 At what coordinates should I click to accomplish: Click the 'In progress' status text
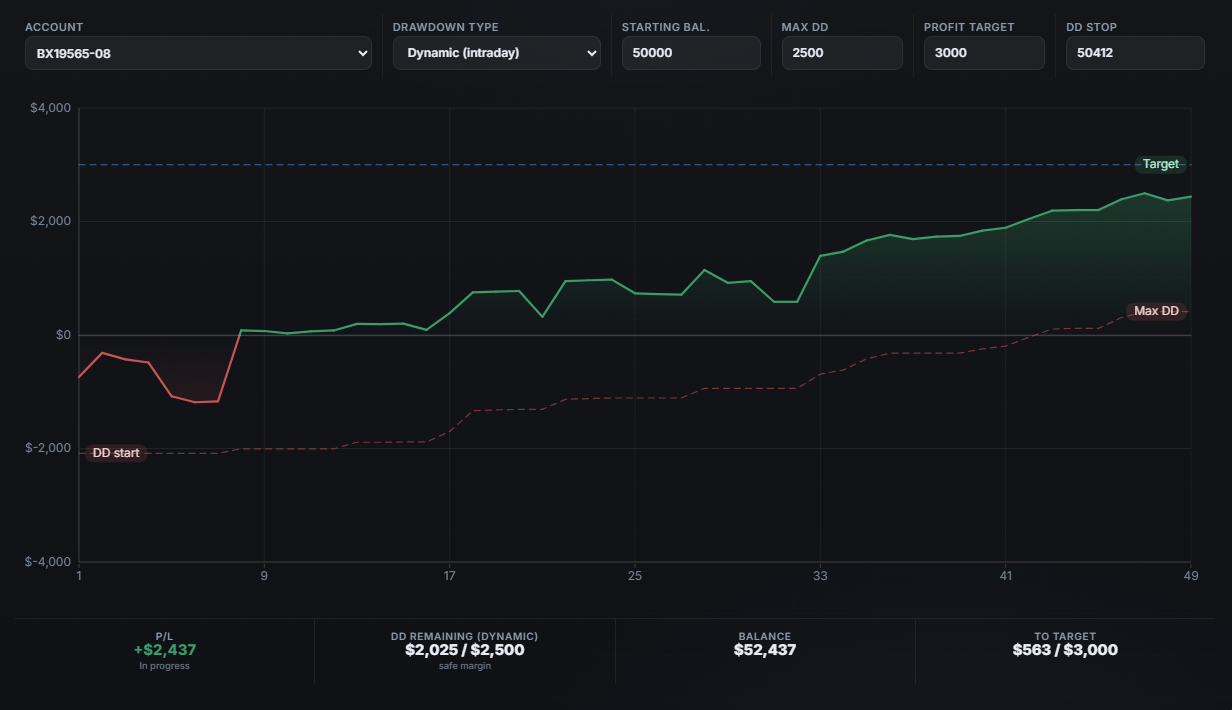tap(165, 666)
